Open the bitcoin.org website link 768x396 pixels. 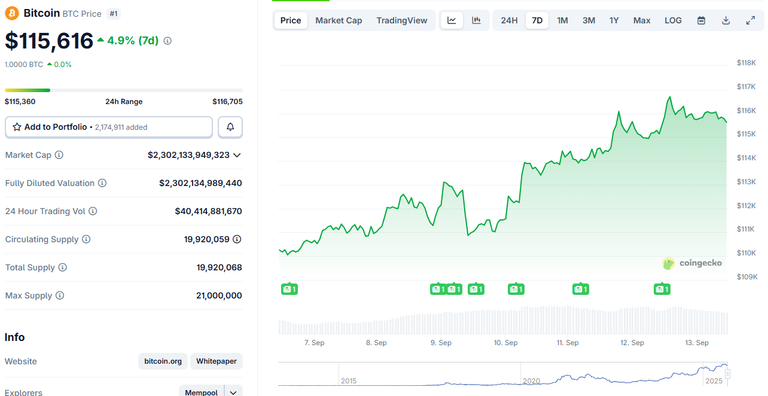(x=163, y=361)
